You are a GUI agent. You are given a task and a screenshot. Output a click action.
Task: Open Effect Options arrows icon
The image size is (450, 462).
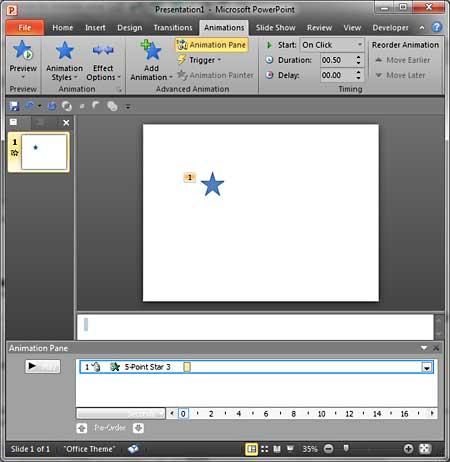click(x=103, y=50)
